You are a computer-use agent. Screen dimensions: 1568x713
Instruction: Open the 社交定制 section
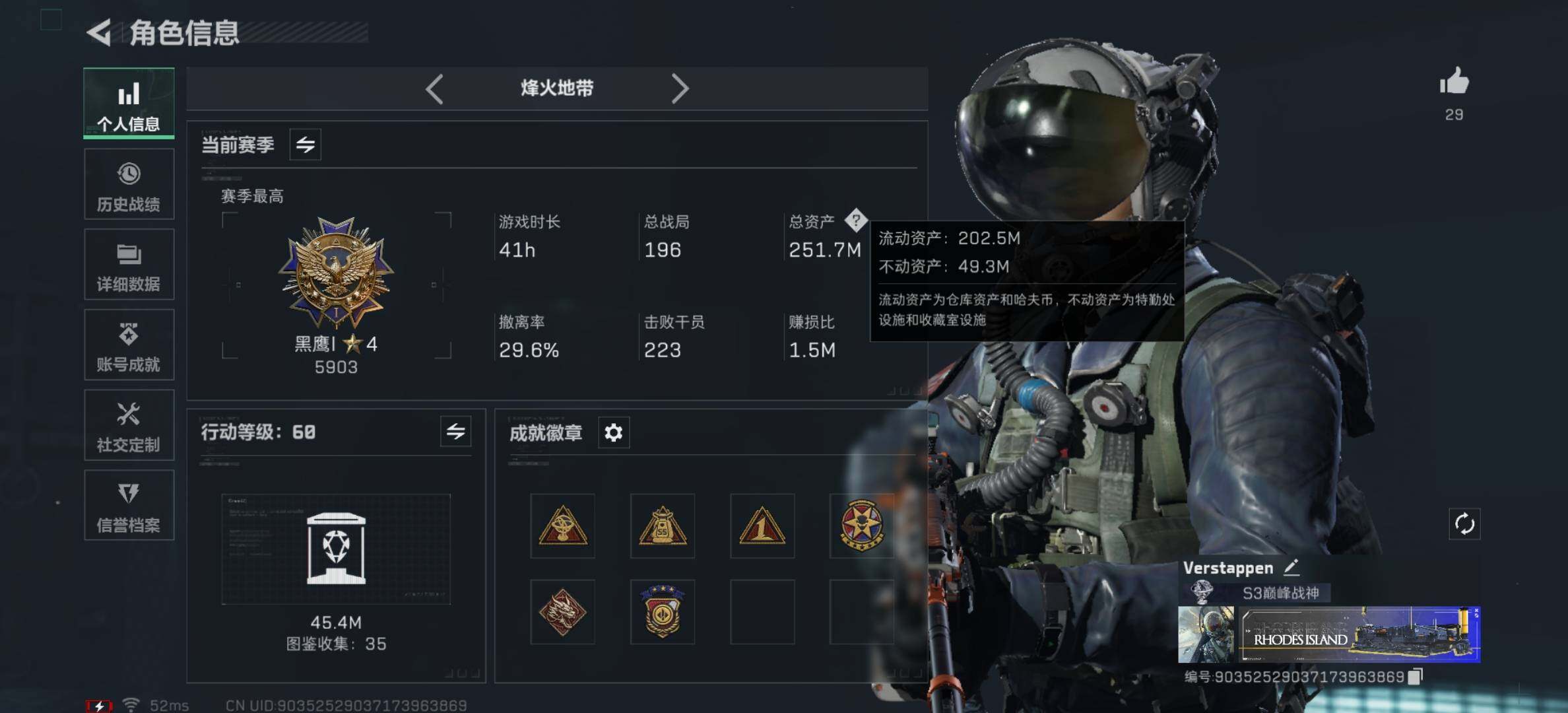[129, 425]
